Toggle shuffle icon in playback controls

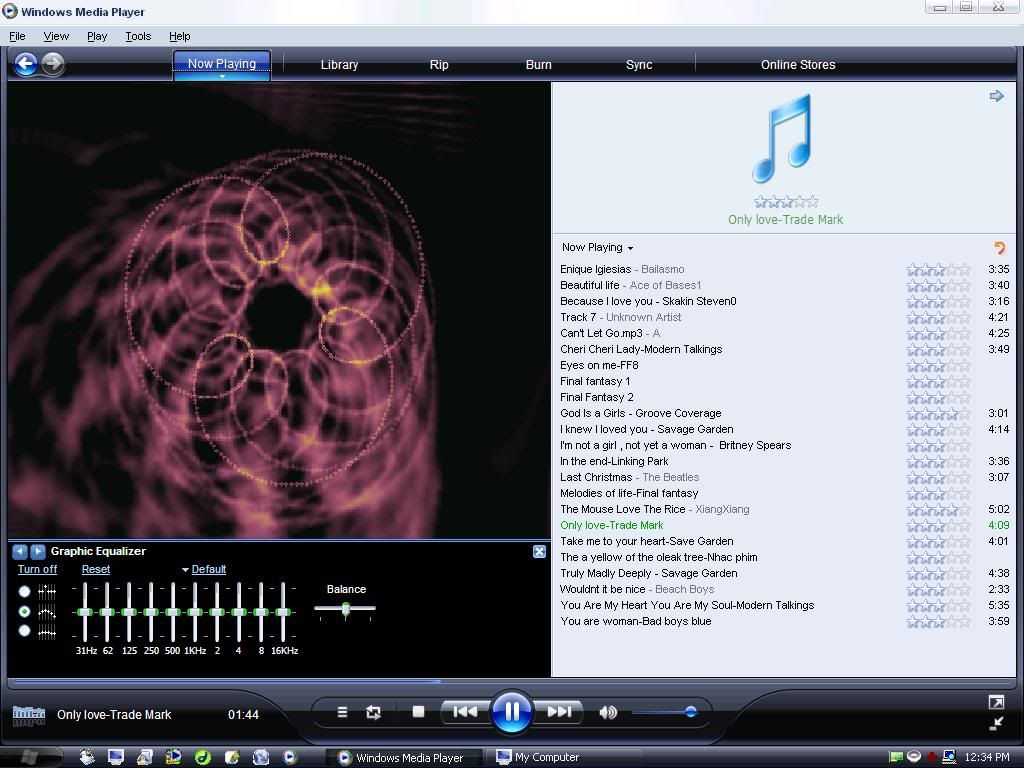342,712
